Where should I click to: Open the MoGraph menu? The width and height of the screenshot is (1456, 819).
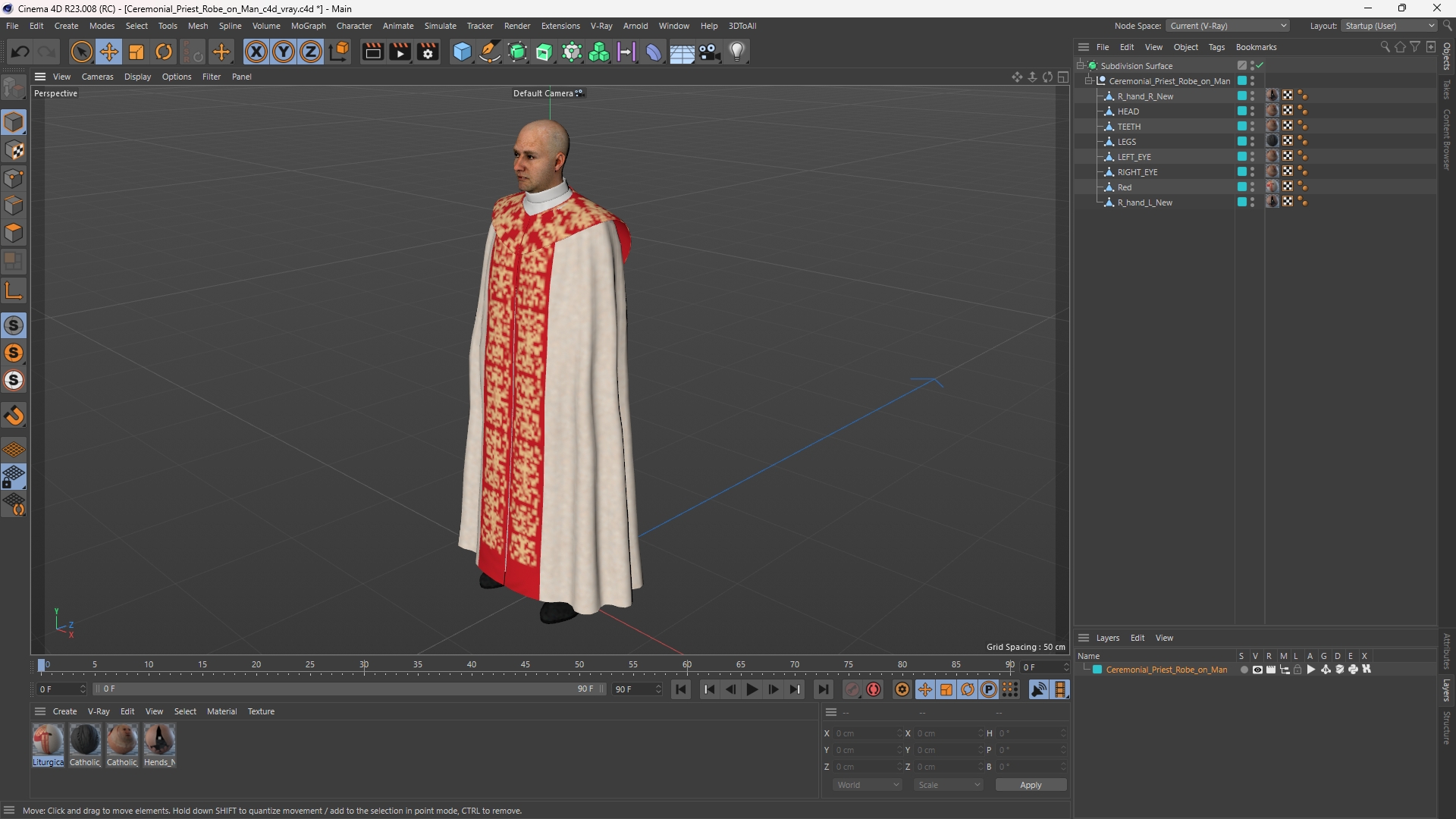[308, 26]
